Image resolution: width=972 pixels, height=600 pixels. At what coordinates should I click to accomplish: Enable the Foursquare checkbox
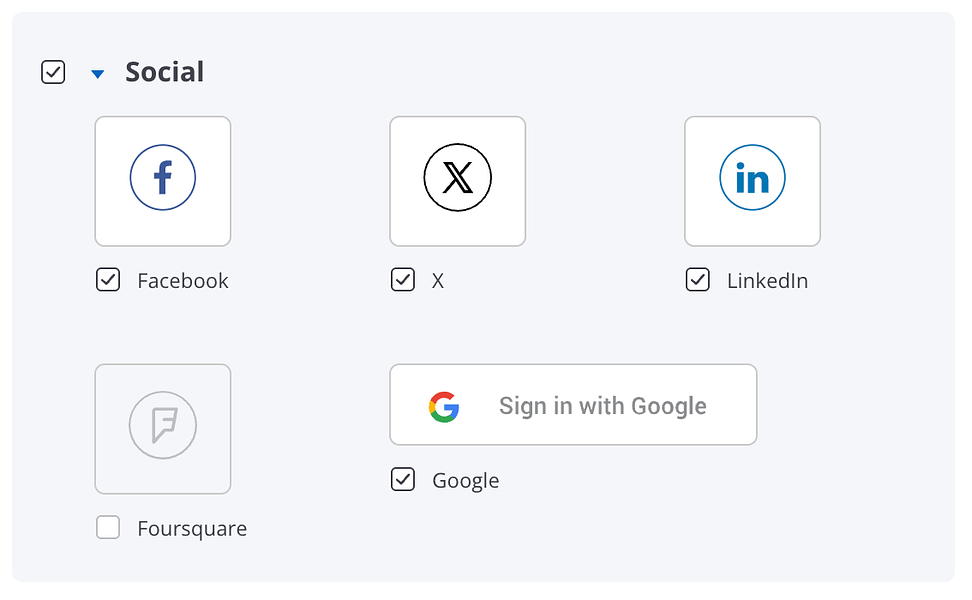pyautogui.click(x=108, y=528)
